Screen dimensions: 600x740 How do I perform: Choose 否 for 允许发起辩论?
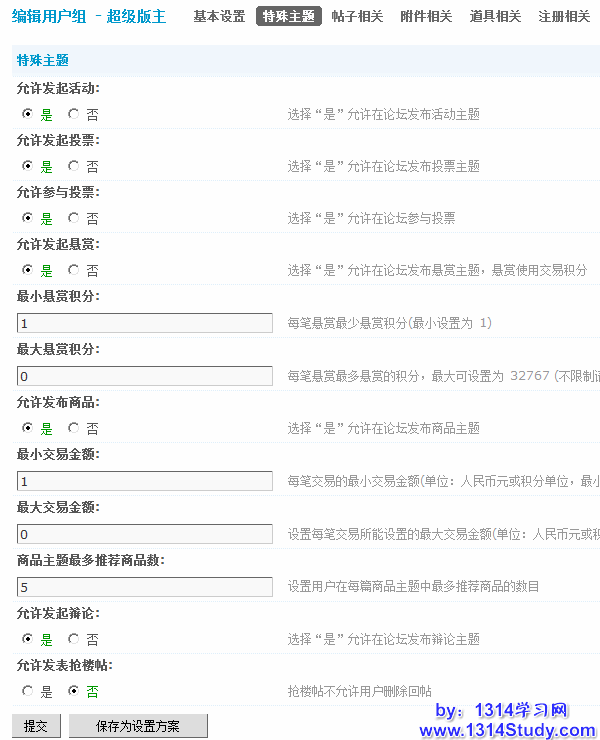click(x=74, y=638)
